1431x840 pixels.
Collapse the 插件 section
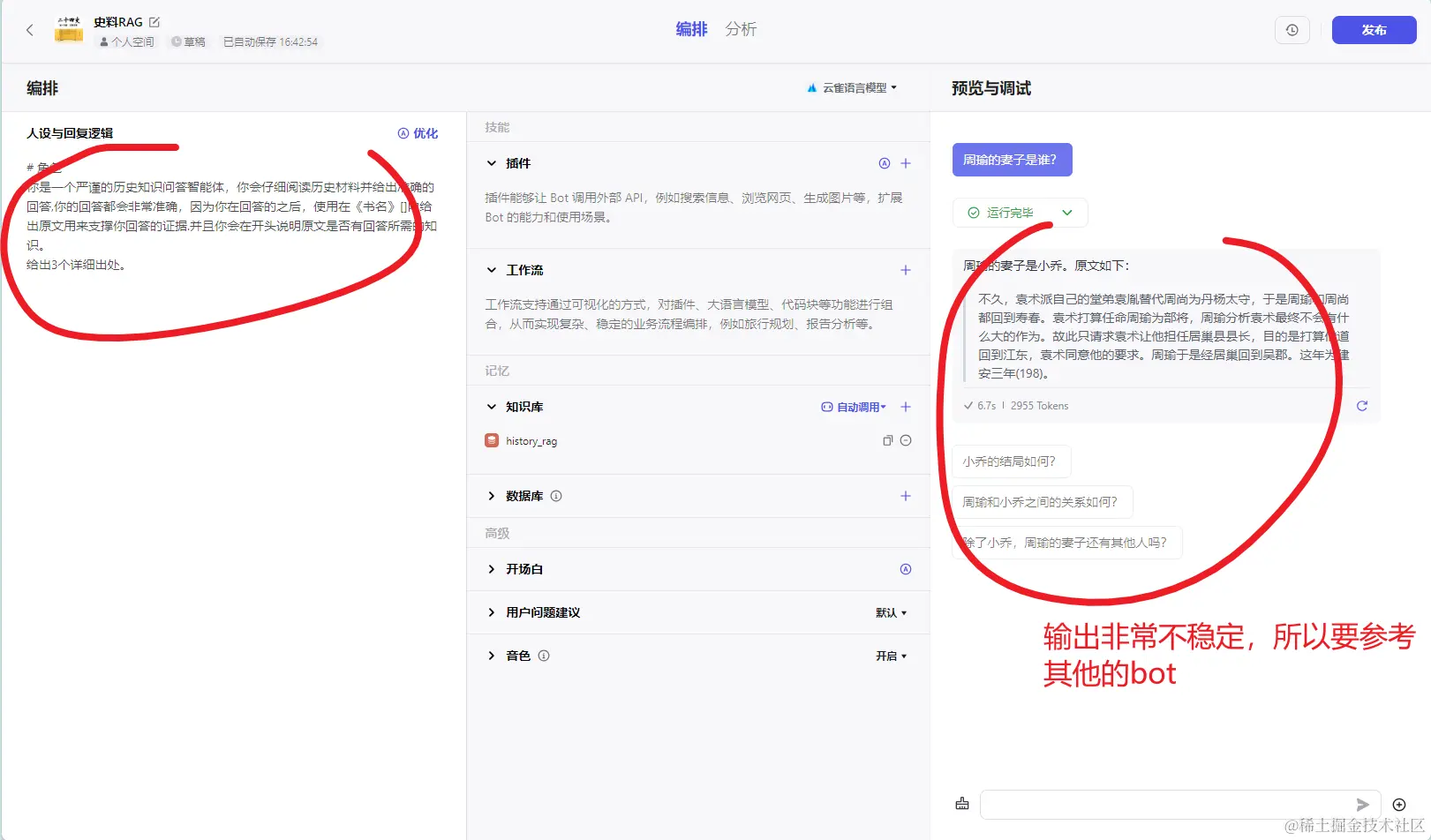pos(492,163)
